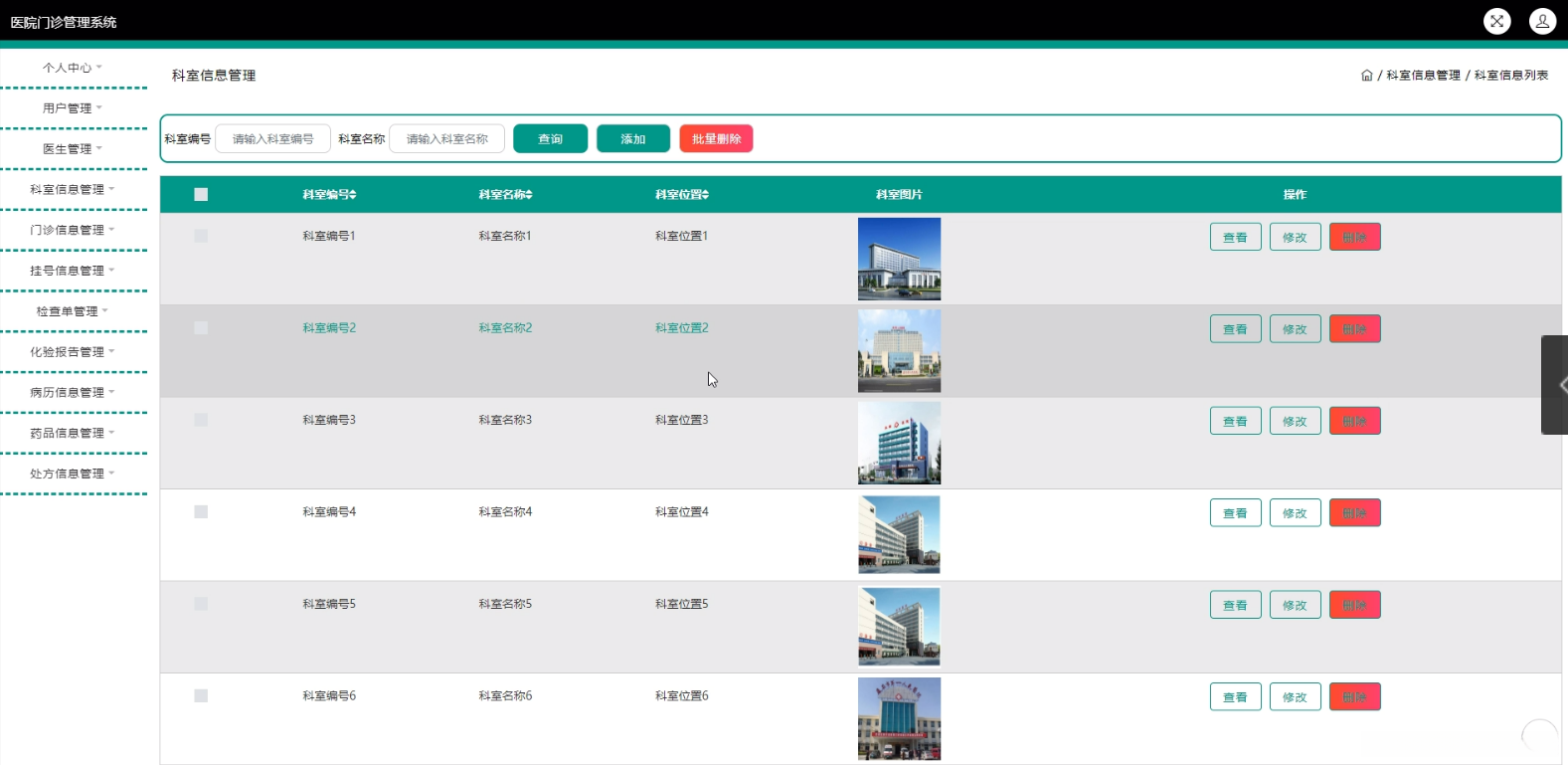Click the fullscreen toggle icon in header

click(x=1496, y=21)
